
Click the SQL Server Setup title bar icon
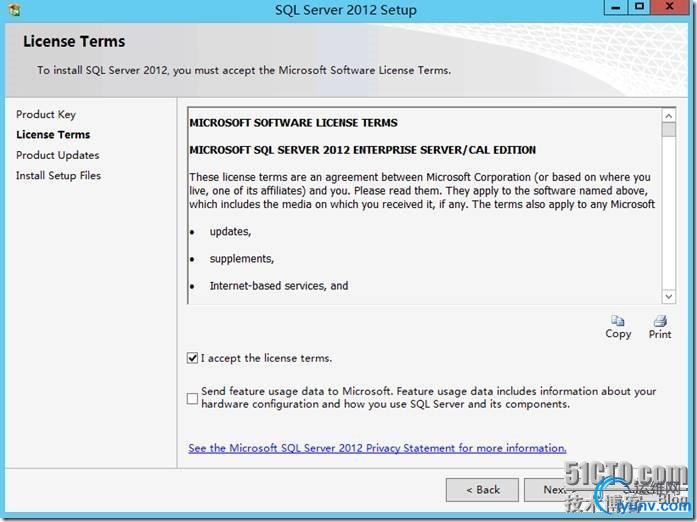(x=14, y=9)
